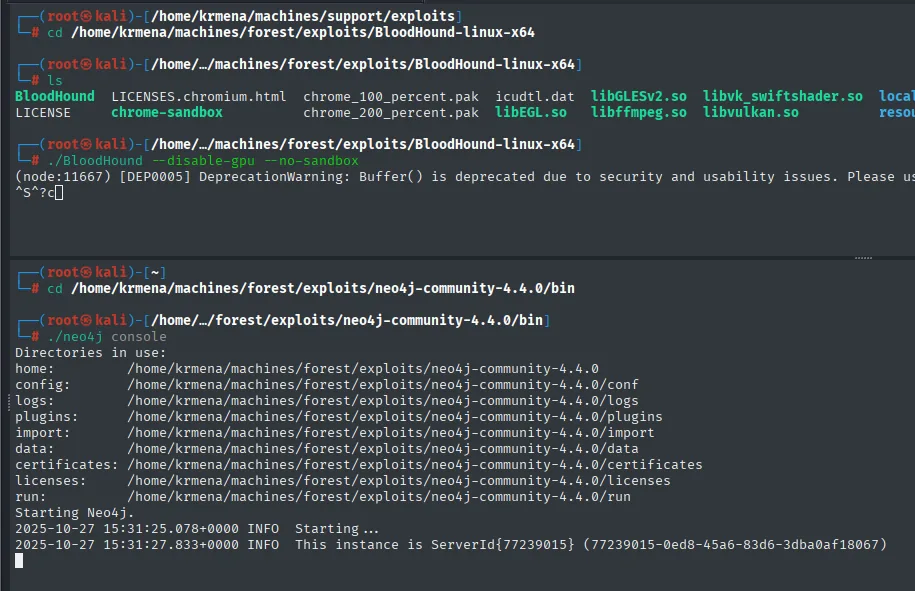915x591 pixels.
Task: Select the neo4j import: path line
Action: [335, 432]
